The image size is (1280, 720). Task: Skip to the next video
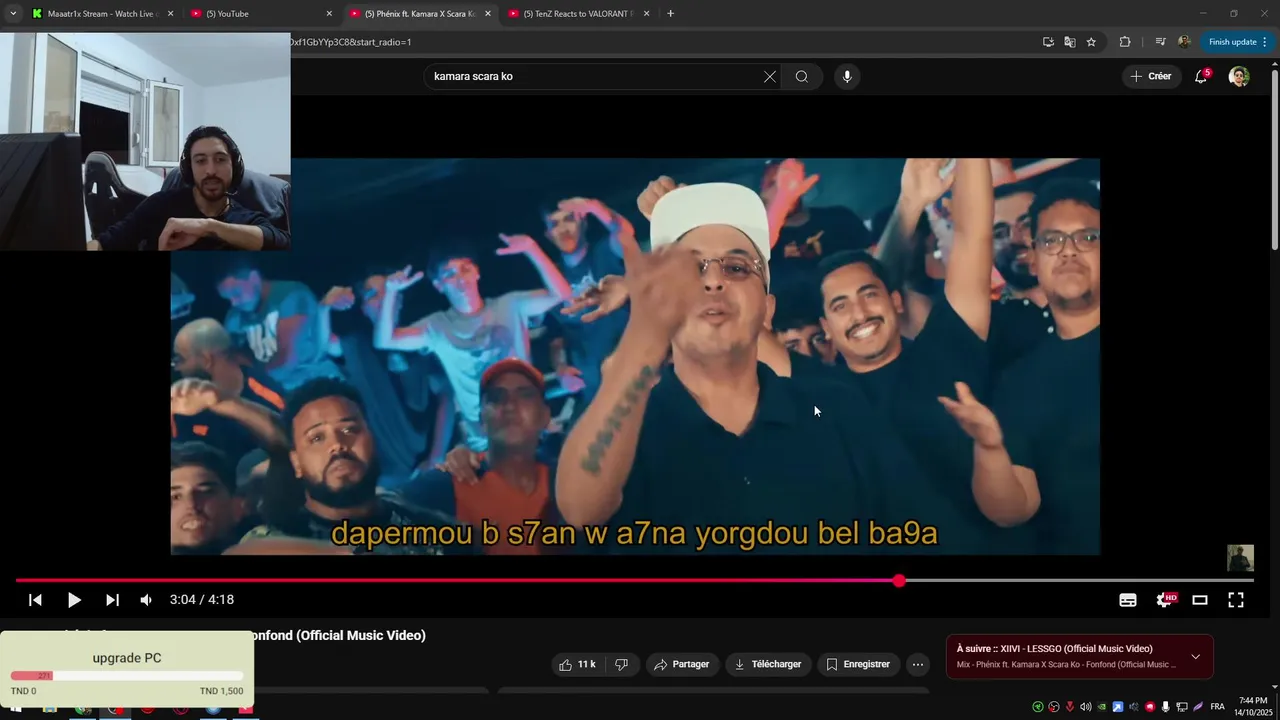[112, 600]
